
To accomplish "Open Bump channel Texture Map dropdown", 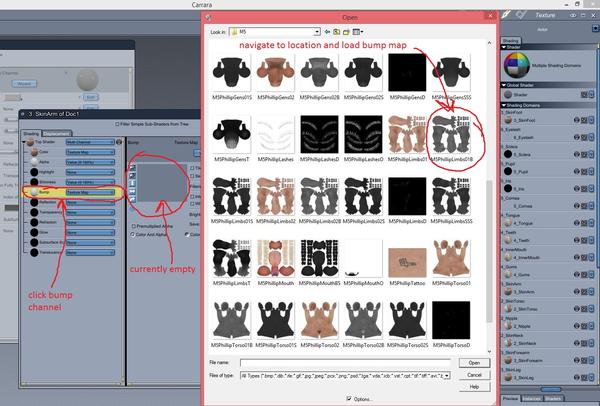I will tap(90, 192).
